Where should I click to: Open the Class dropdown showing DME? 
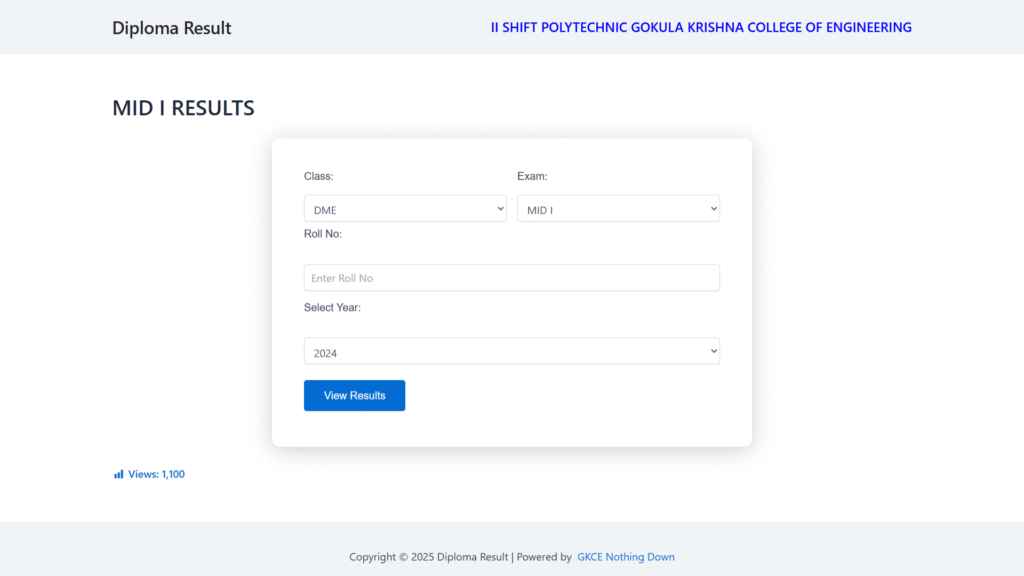pyautogui.click(x=404, y=210)
